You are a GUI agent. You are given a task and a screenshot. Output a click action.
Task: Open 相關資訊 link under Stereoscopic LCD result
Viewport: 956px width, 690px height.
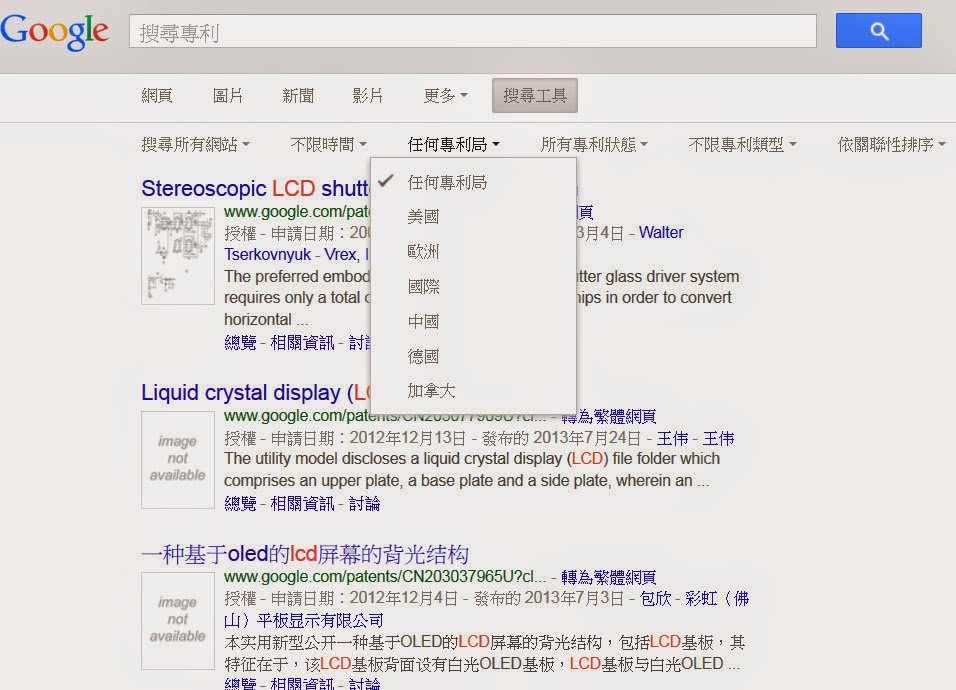tap(302, 343)
